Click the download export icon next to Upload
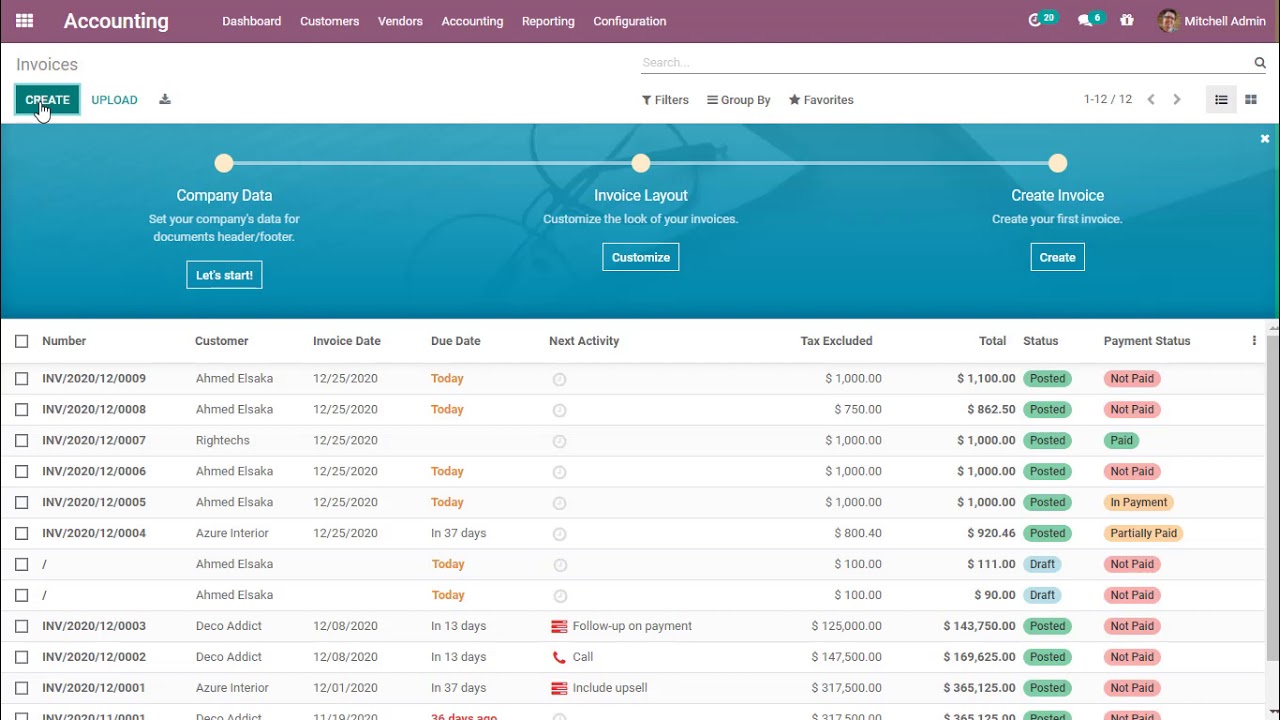The image size is (1280, 720). pyautogui.click(x=165, y=99)
